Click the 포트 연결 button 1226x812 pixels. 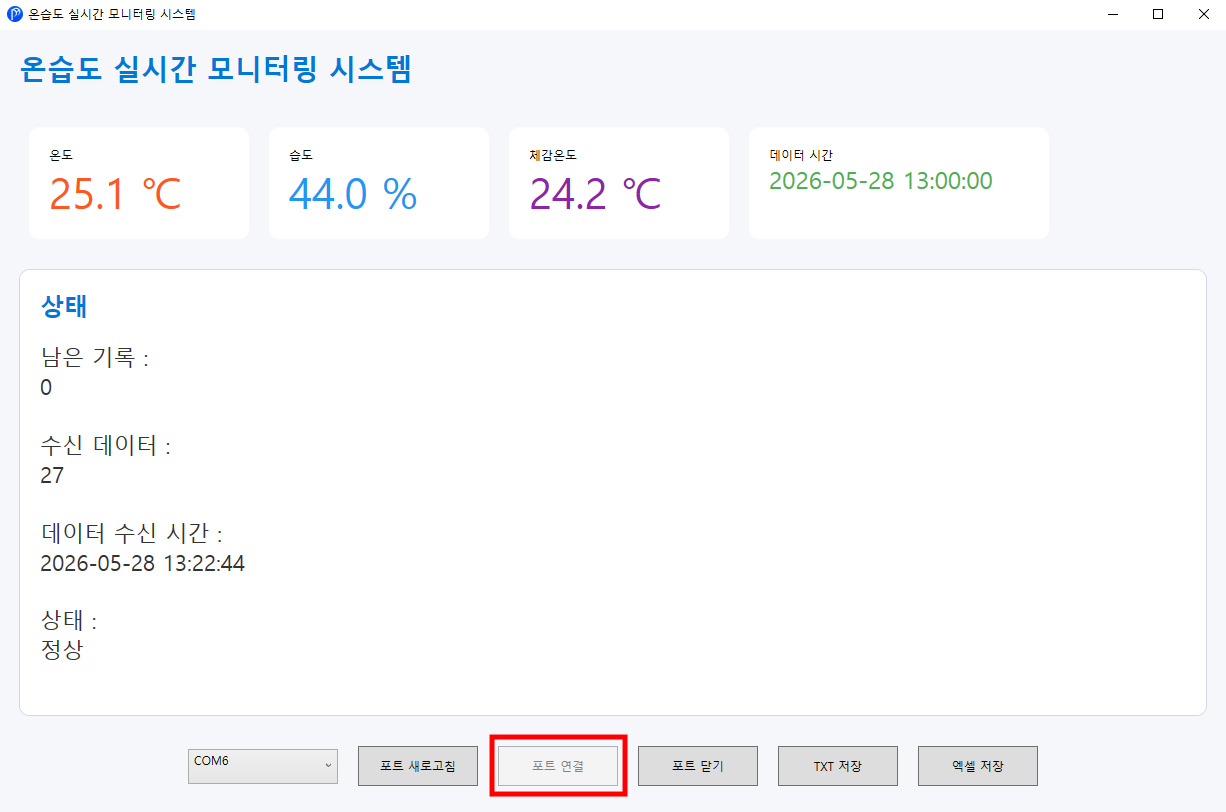(558, 766)
